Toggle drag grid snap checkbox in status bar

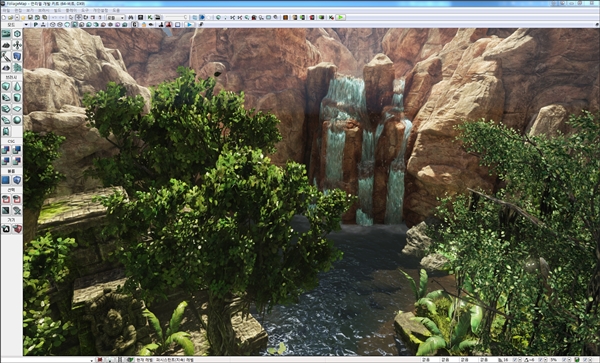(x=515, y=360)
